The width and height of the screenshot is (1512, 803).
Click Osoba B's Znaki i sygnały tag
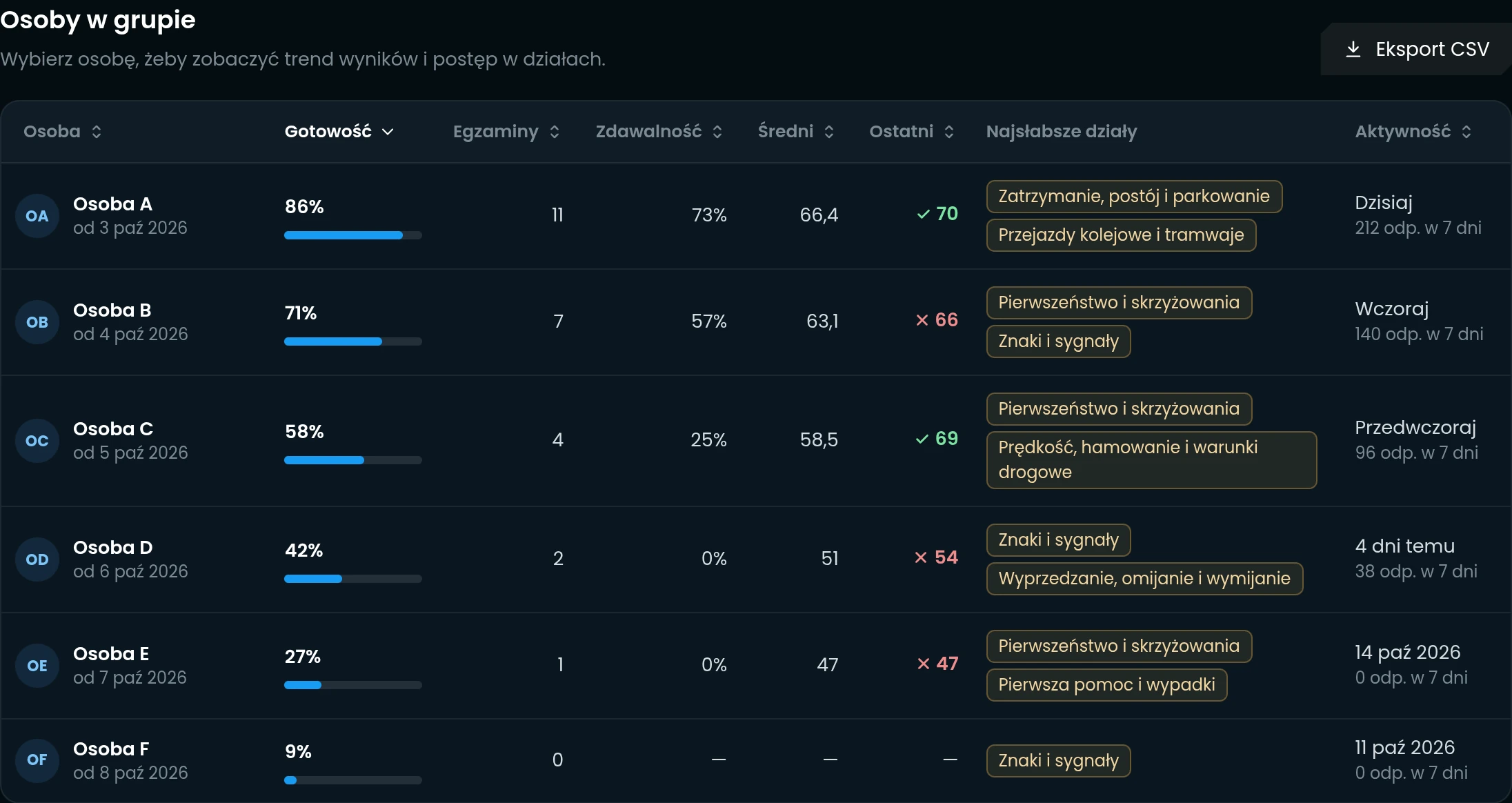point(1058,341)
